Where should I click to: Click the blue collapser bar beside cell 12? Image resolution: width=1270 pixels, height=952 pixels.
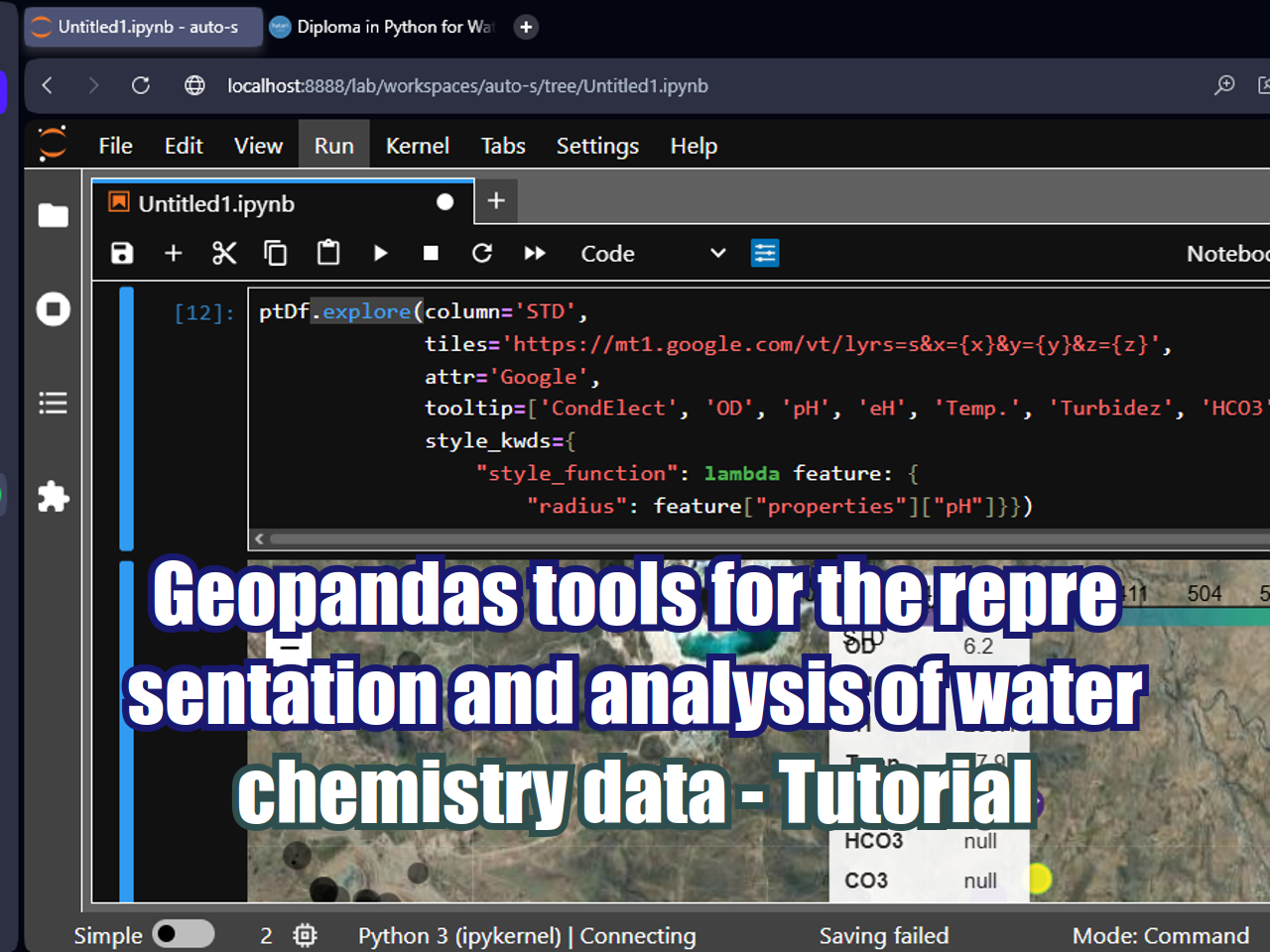pyautogui.click(x=127, y=418)
